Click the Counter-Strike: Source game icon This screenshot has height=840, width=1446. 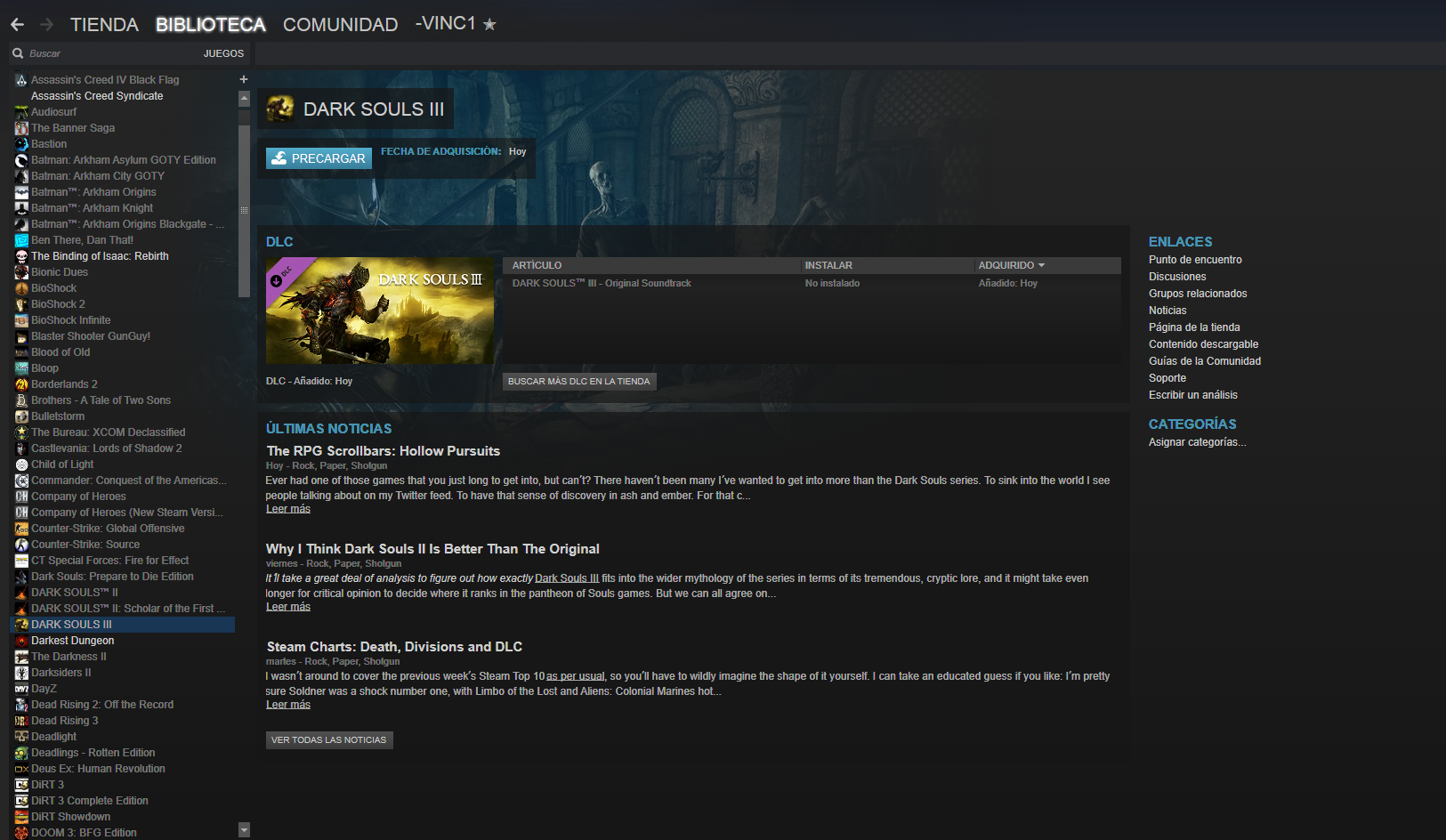(21, 545)
